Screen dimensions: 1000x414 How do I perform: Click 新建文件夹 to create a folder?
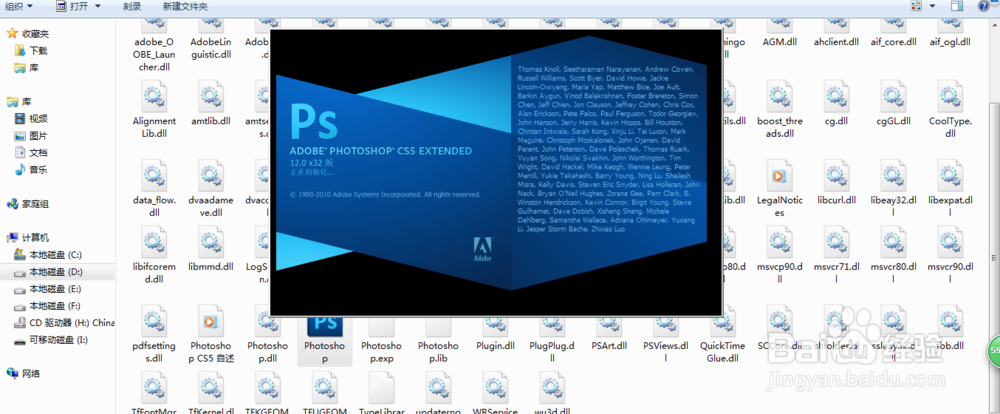(x=184, y=6)
